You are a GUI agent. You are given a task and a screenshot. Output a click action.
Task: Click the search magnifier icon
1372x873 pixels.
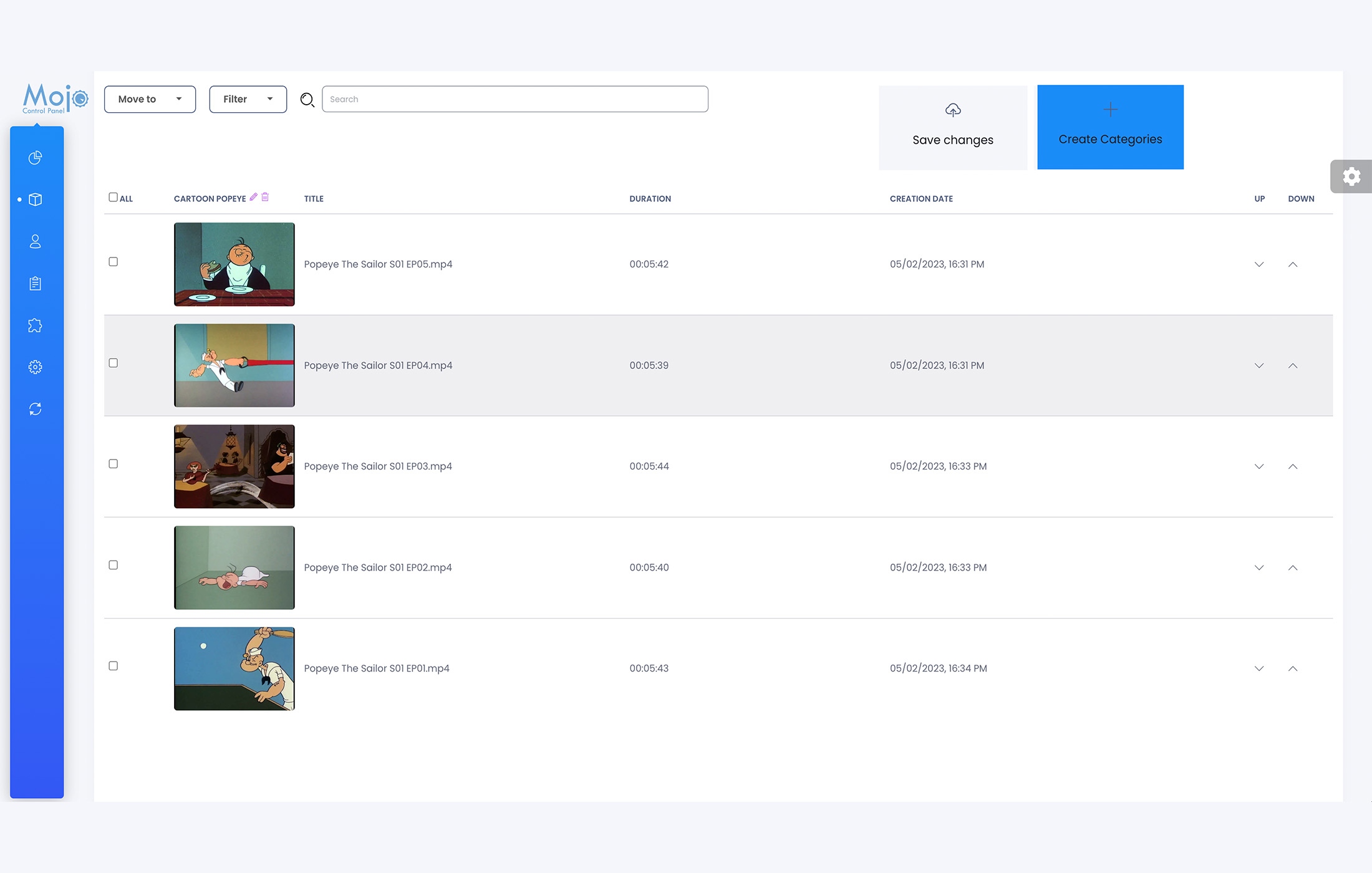coord(306,99)
